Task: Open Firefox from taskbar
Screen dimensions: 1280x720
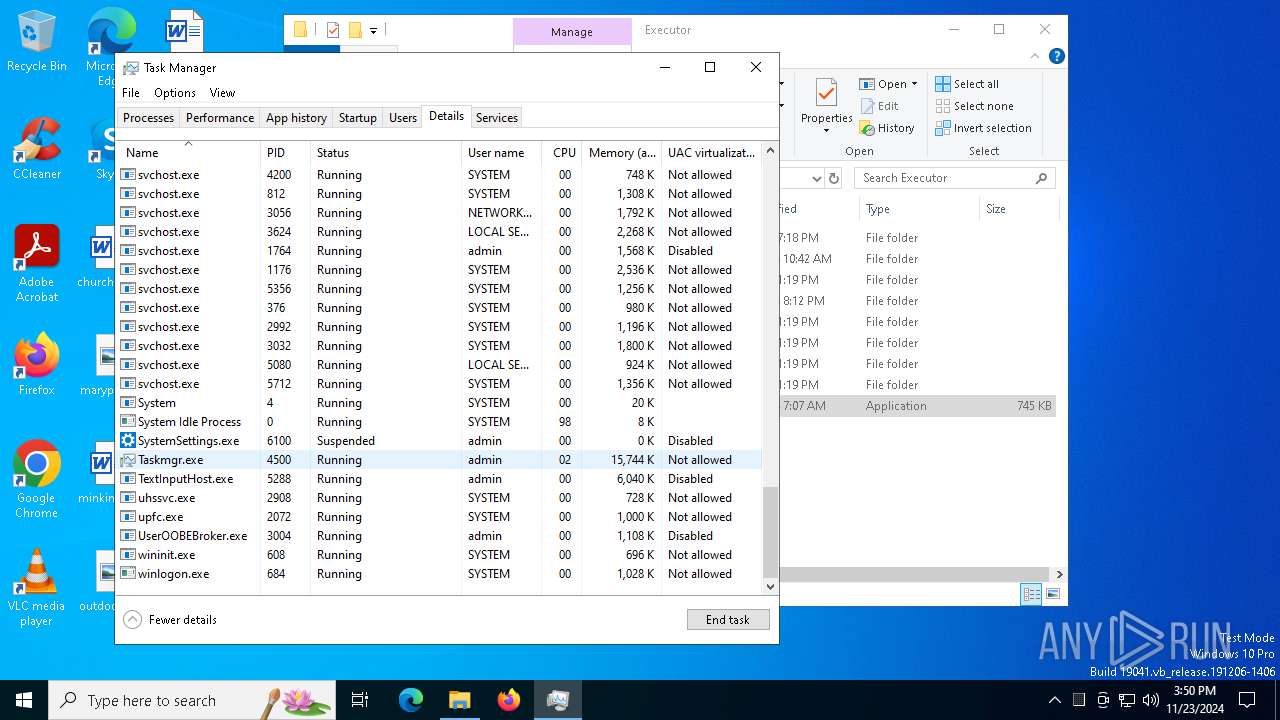Action: (x=508, y=700)
